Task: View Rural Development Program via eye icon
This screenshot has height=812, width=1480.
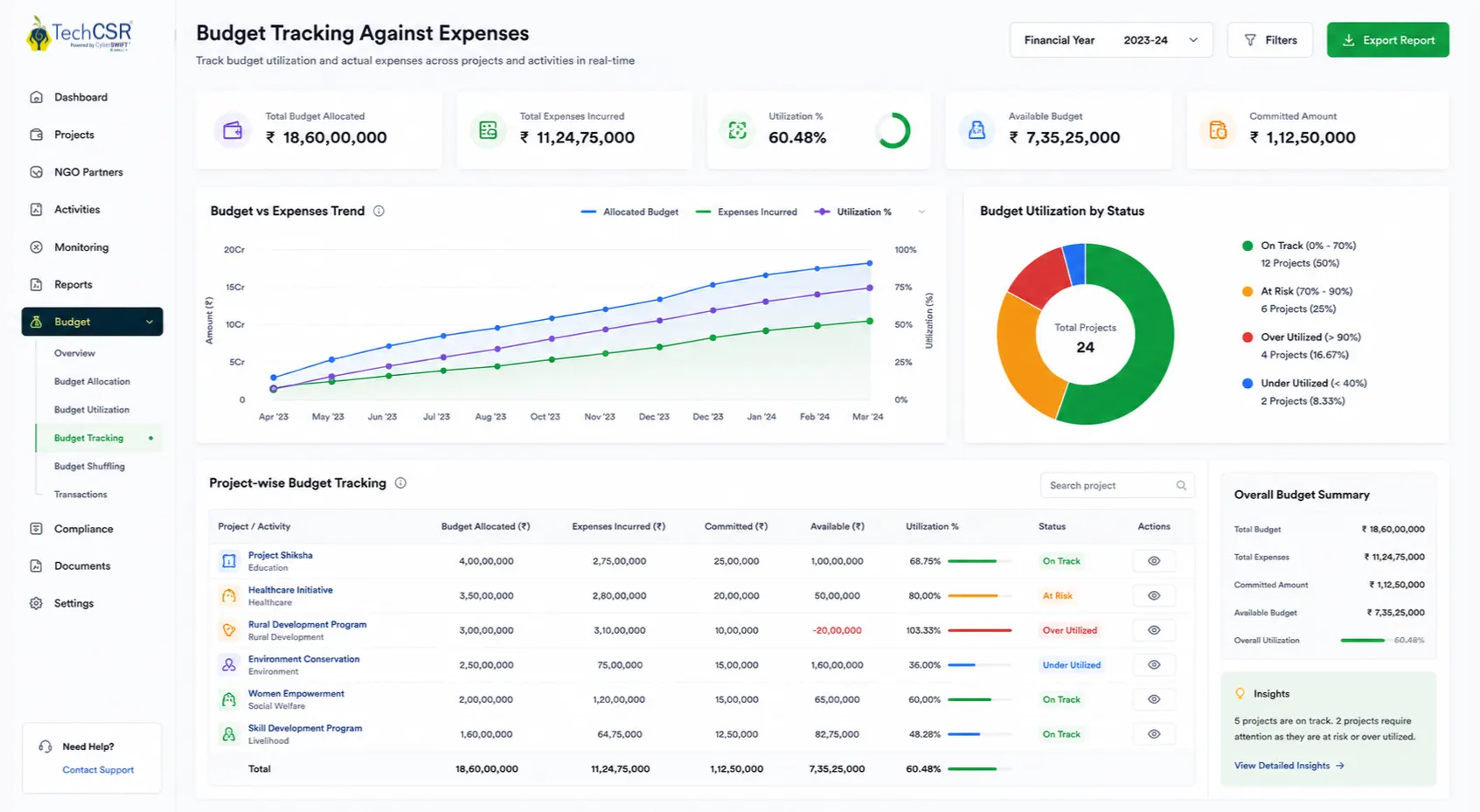Action: click(x=1154, y=630)
